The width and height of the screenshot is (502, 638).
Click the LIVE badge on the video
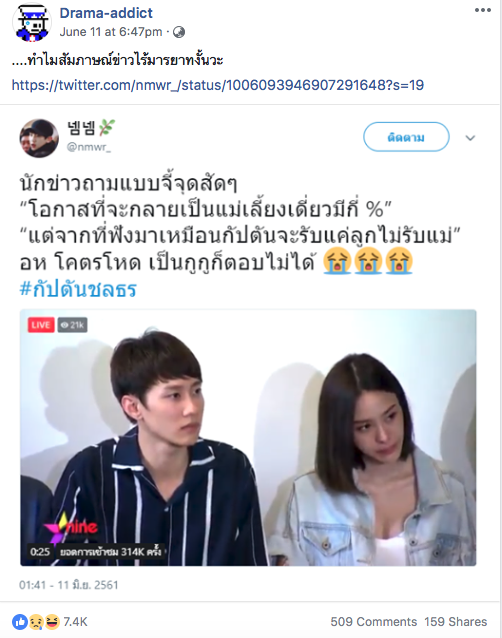coord(41,325)
